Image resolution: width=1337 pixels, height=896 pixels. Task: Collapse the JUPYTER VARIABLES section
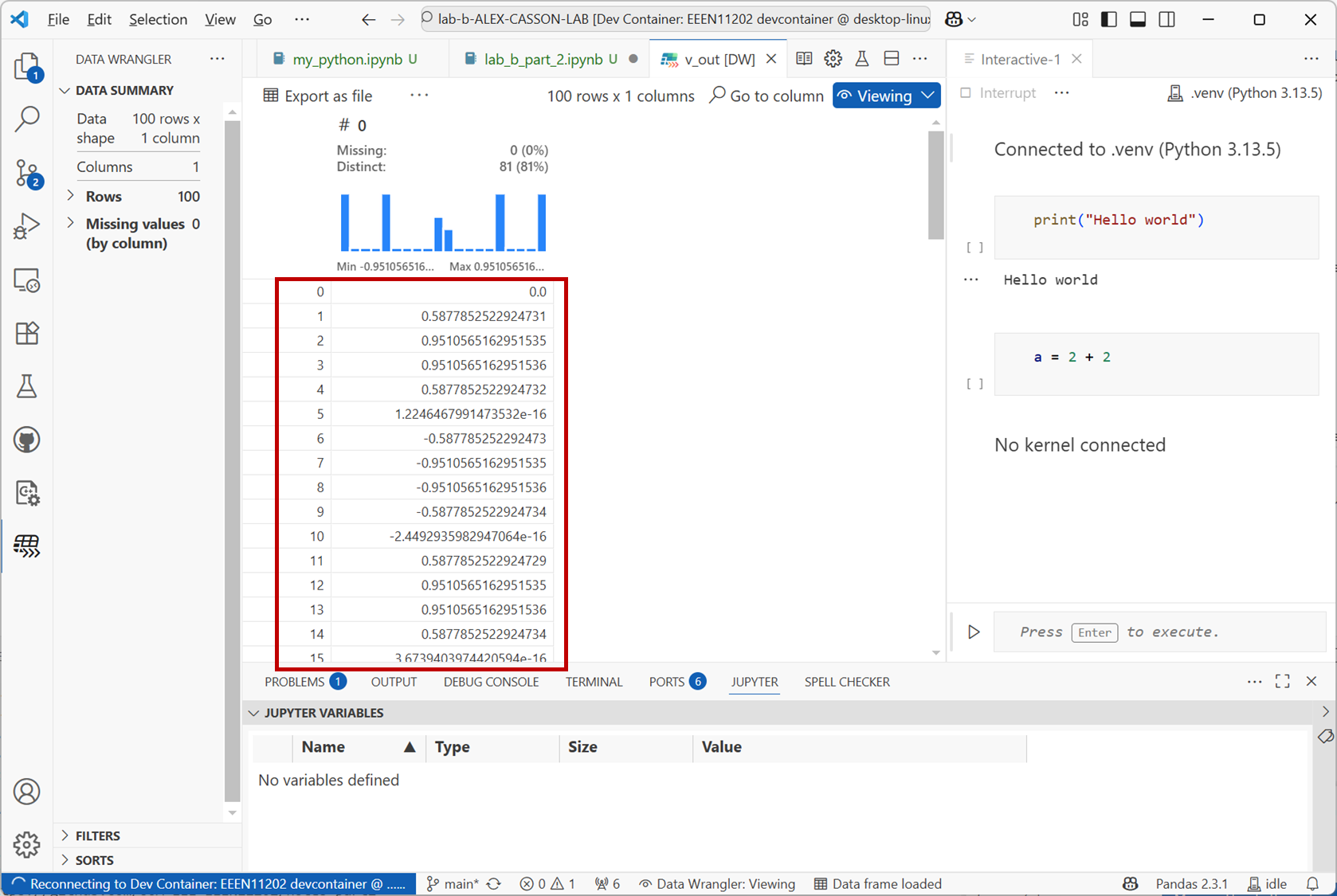pyautogui.click(x=254, y=713)
